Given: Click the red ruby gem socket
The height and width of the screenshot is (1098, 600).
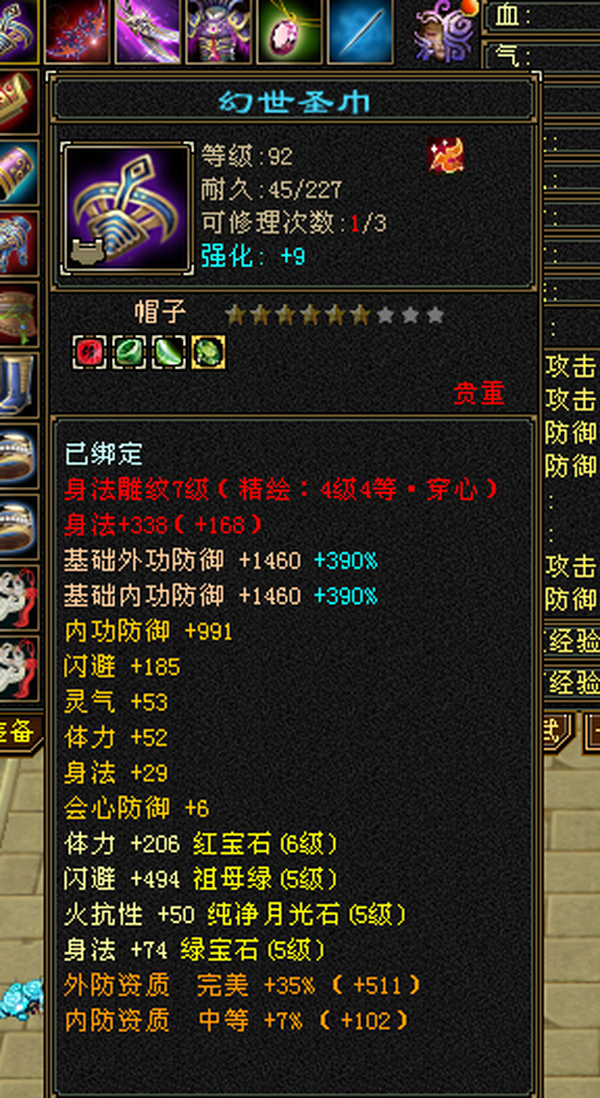Looking at the screenshot, I should click(x=90, y=352).
